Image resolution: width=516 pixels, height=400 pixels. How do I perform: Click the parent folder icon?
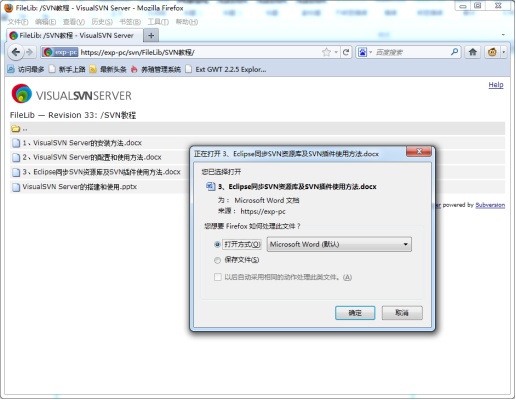pos(16,129)
